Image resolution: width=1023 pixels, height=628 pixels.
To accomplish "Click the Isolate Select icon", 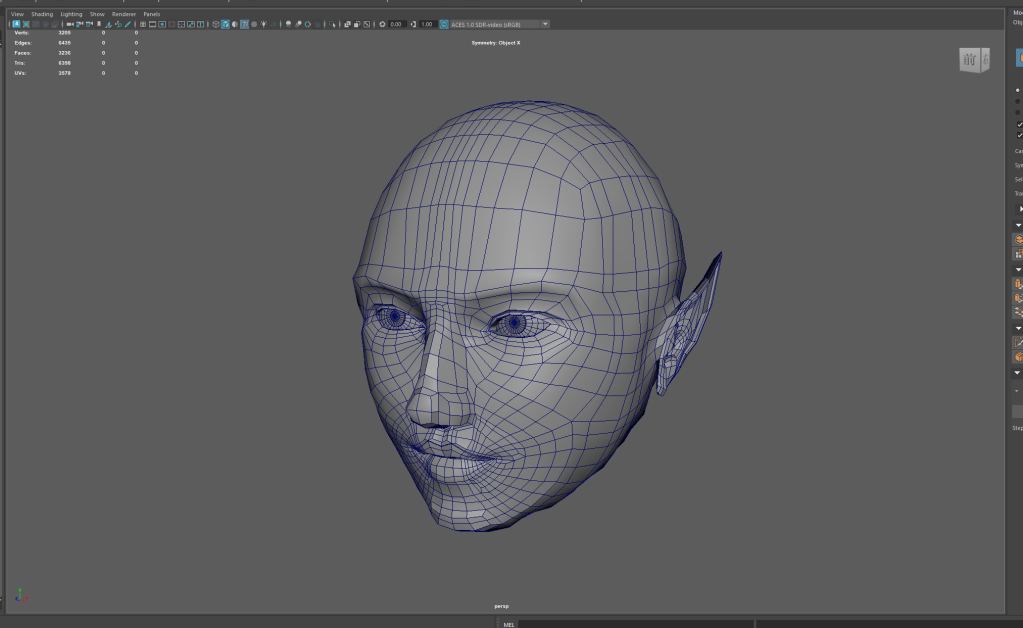I will point(332,24).
